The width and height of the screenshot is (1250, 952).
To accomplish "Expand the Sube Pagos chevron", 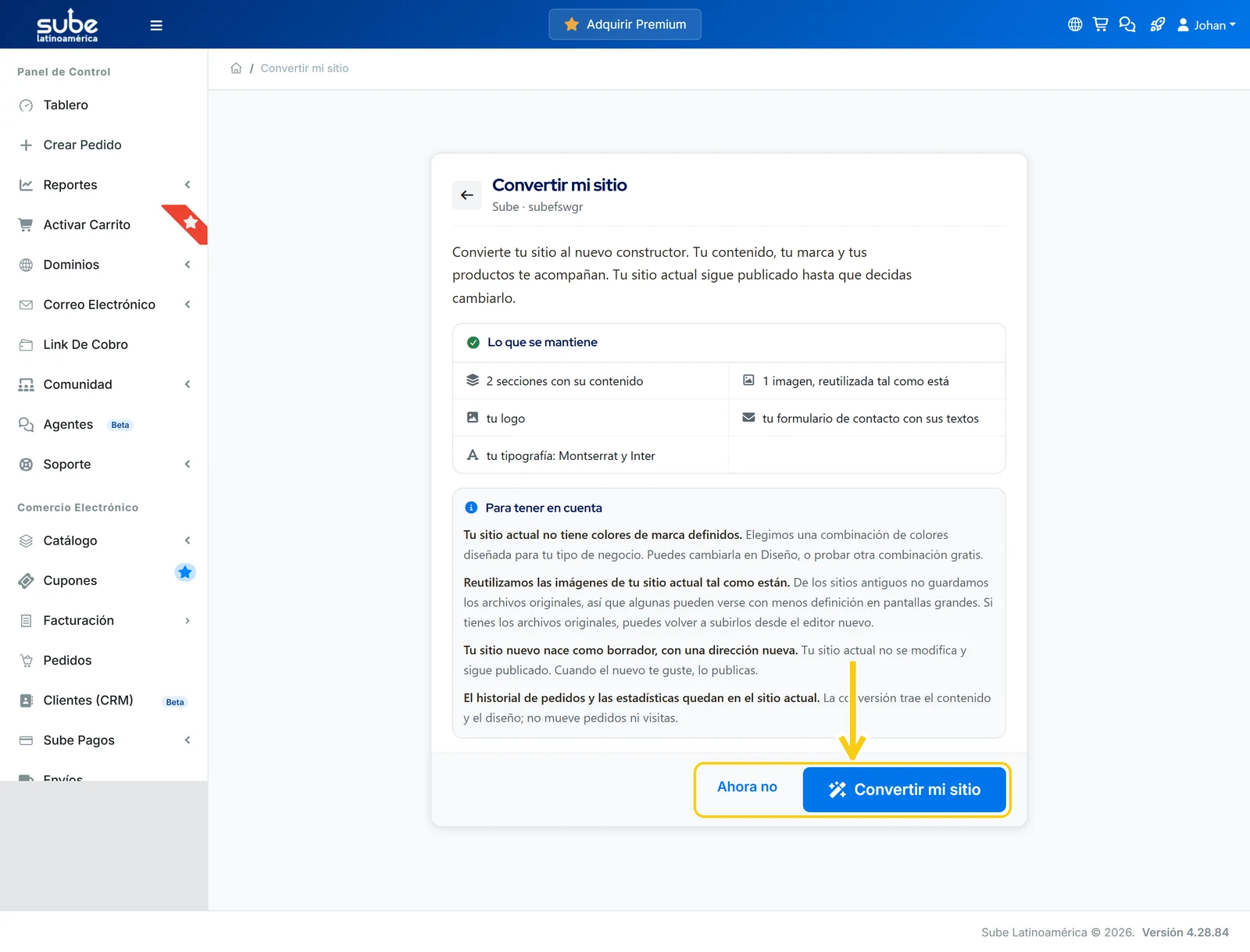I will tap(187, 740).
